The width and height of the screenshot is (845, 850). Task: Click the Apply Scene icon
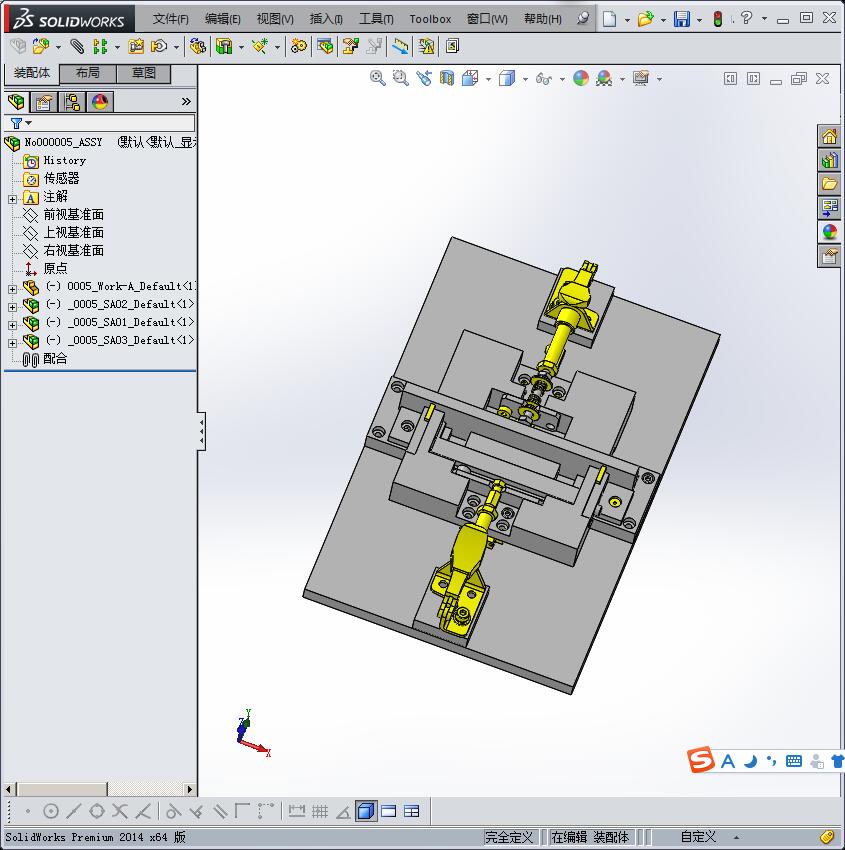coord(604,79)
